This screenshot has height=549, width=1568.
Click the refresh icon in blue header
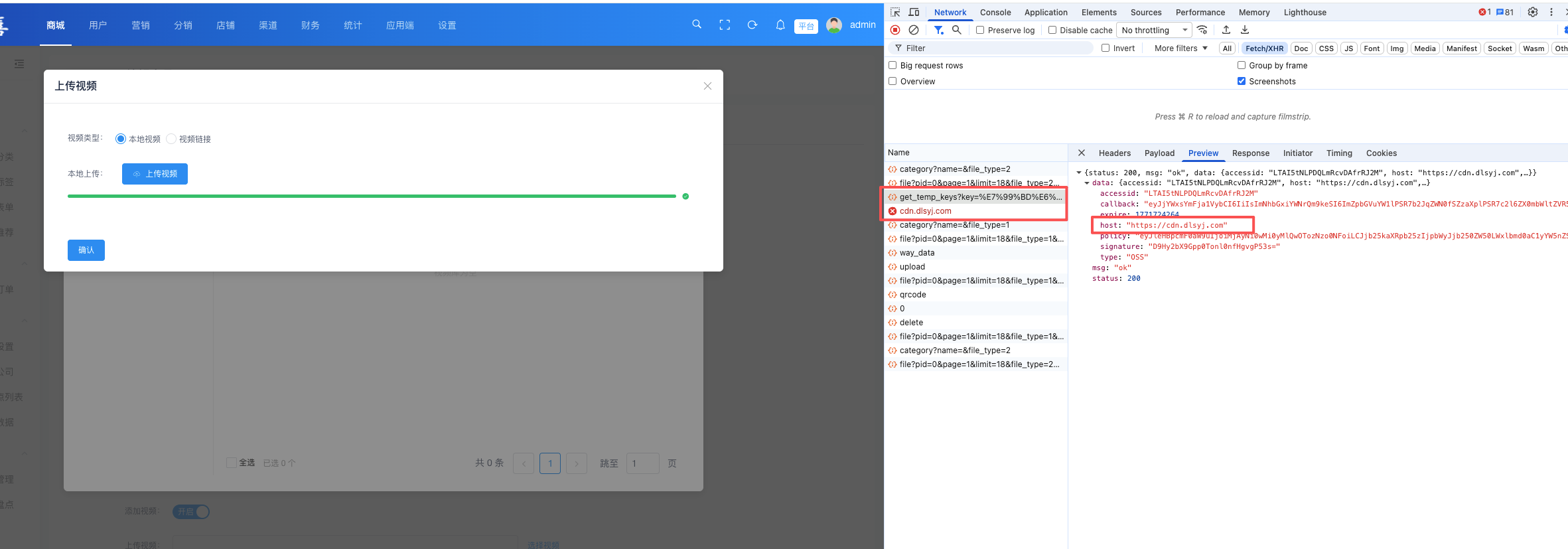pos(752,25)
